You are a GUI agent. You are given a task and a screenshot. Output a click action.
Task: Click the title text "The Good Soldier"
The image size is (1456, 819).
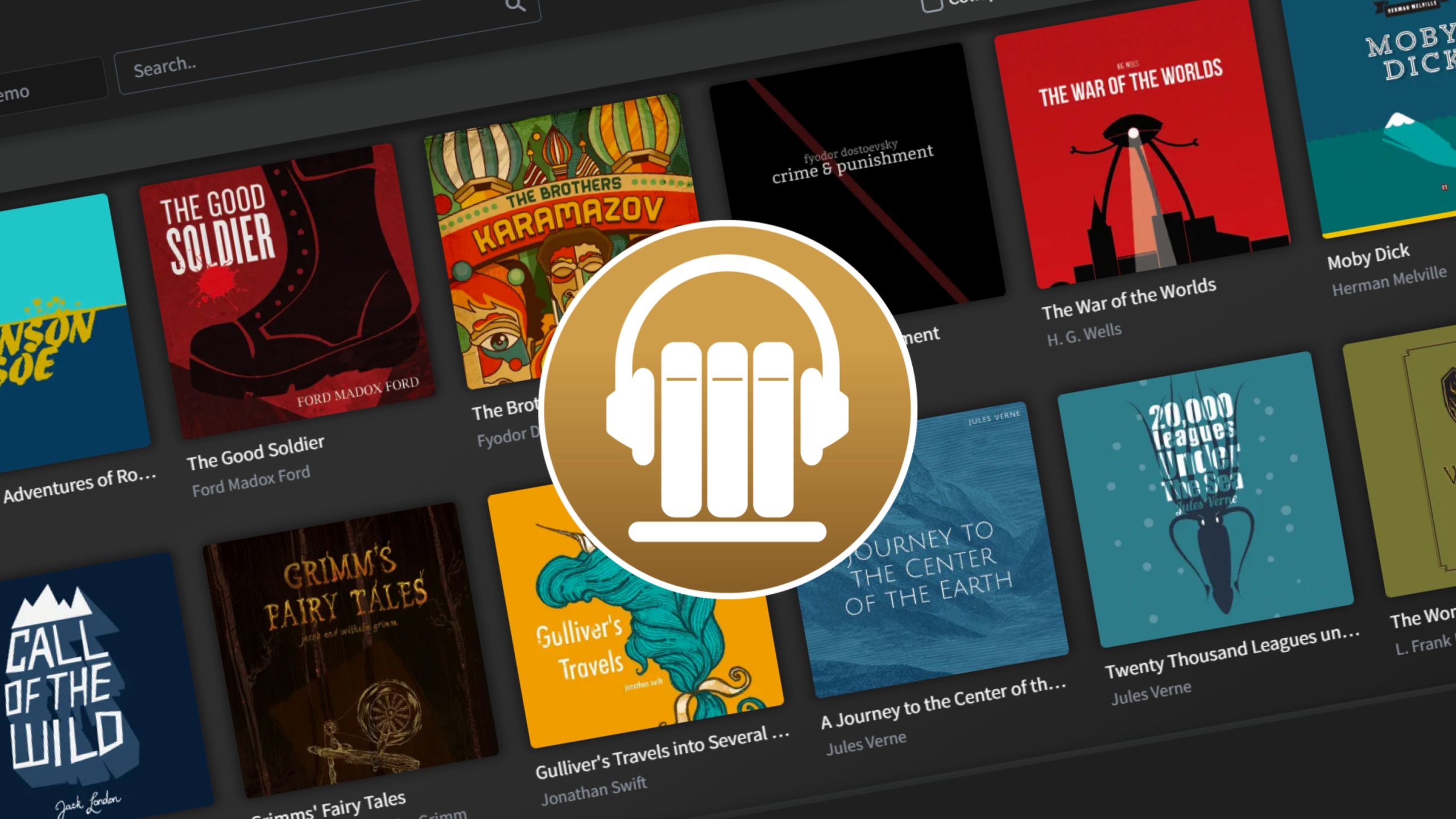255,453
